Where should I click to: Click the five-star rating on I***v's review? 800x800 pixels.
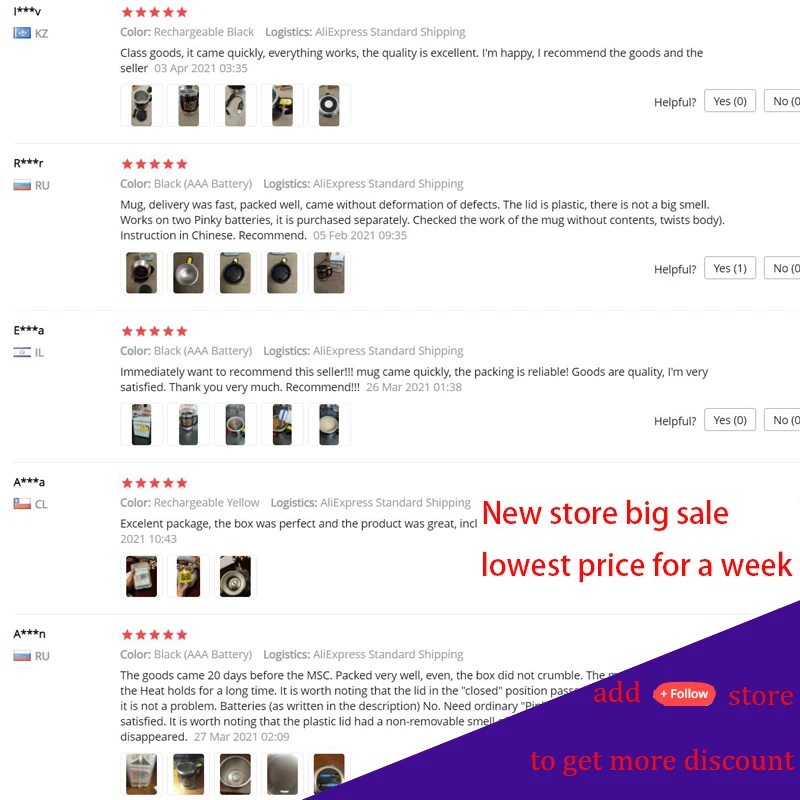pyautogui.click(x=155, y=12)
